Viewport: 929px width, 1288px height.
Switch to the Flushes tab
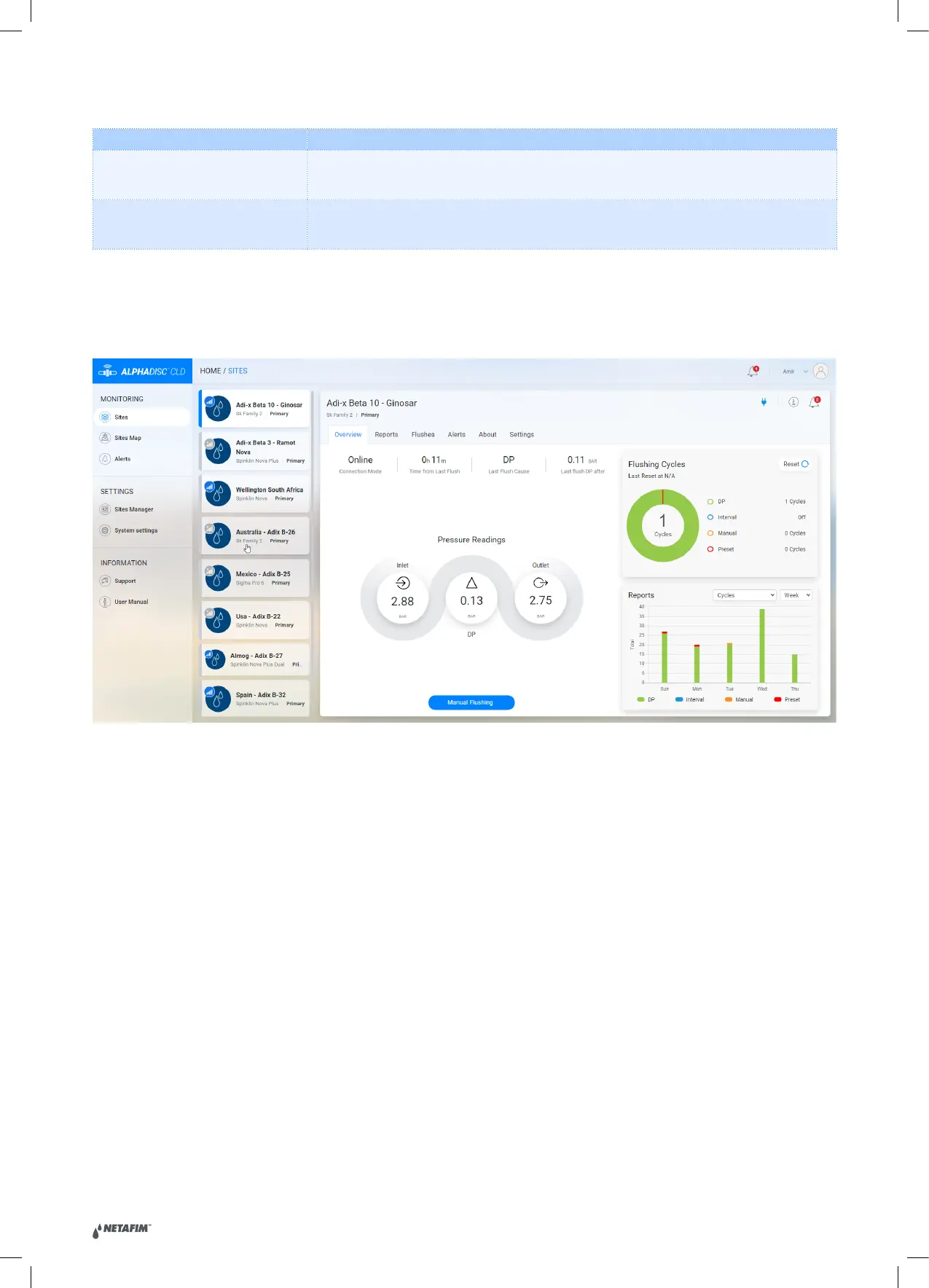(423, 434)
